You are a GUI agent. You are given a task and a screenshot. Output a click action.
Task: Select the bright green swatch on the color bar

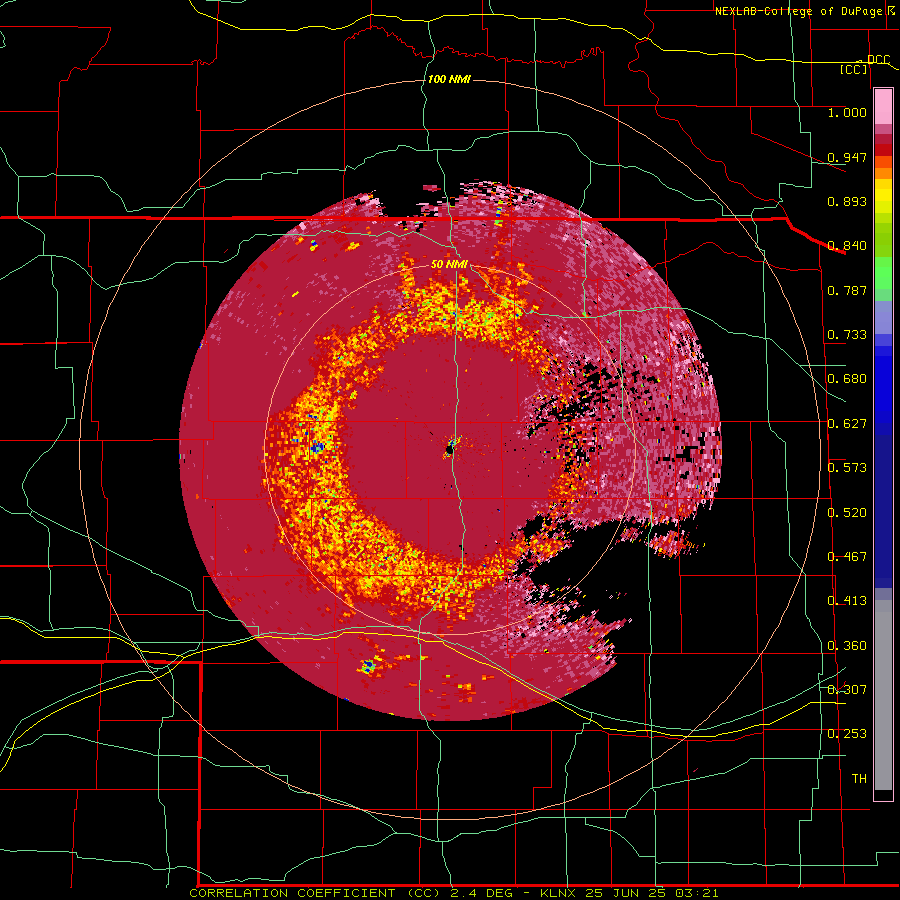pyautogui.click(x=883, y=273)
